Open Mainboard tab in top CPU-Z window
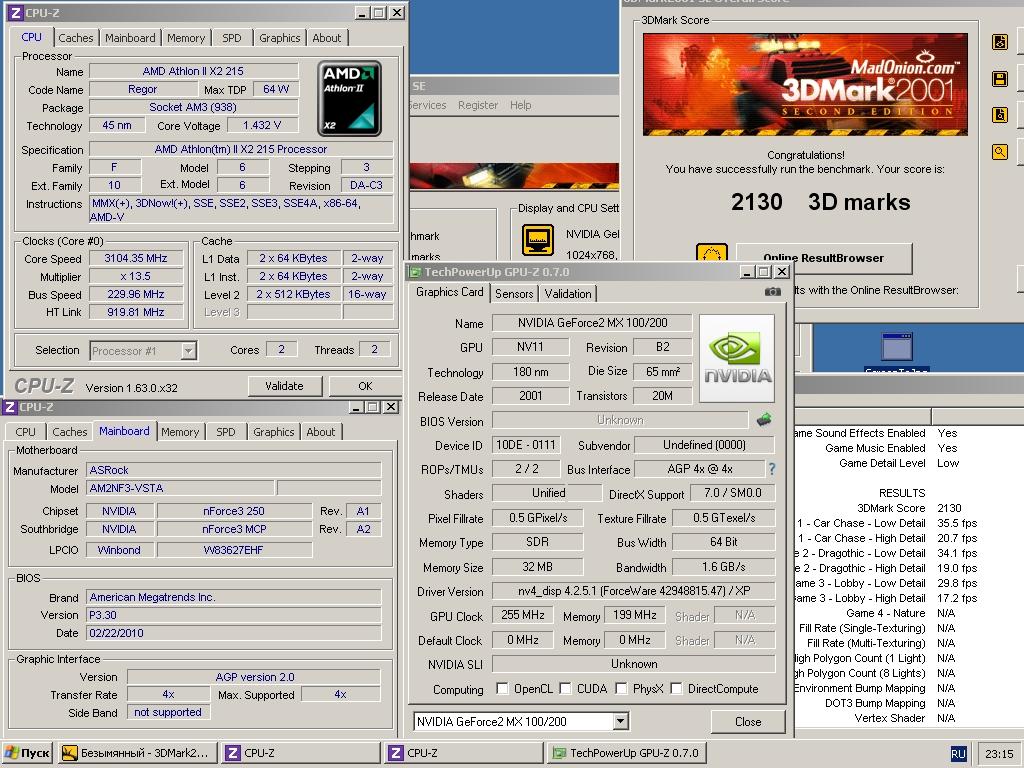This screenshot has height=768, width=1024. (130, 38)
